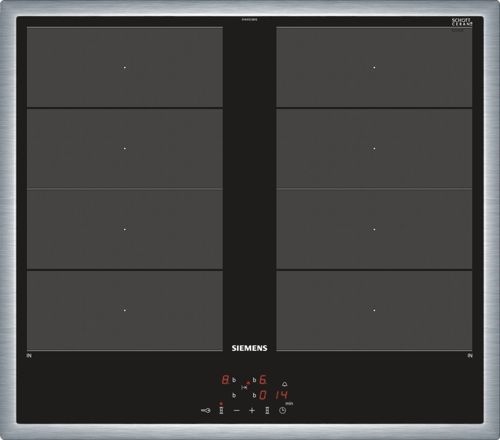Tap the rear-right zone level display 6
This screenshot has width=500, height=440.
click(263, 379)
